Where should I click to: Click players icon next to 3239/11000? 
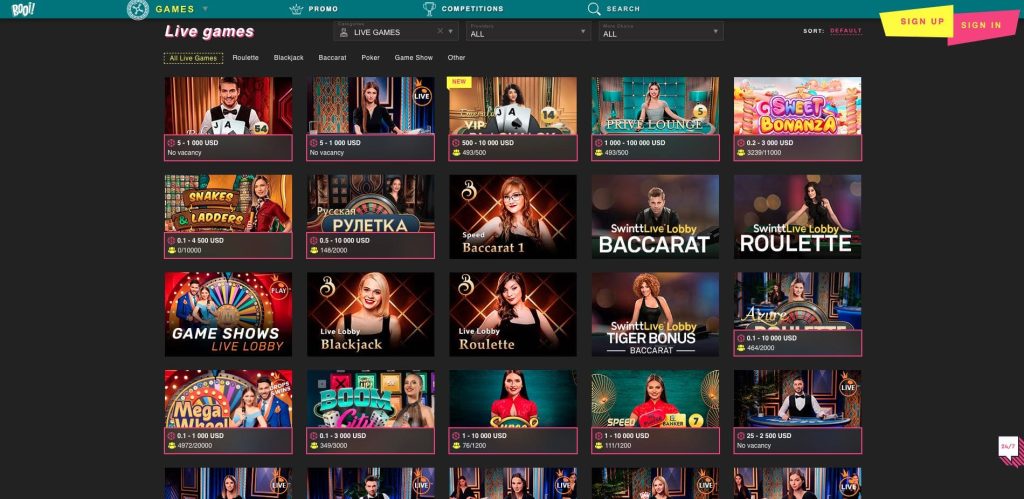[x=741, y=153]
